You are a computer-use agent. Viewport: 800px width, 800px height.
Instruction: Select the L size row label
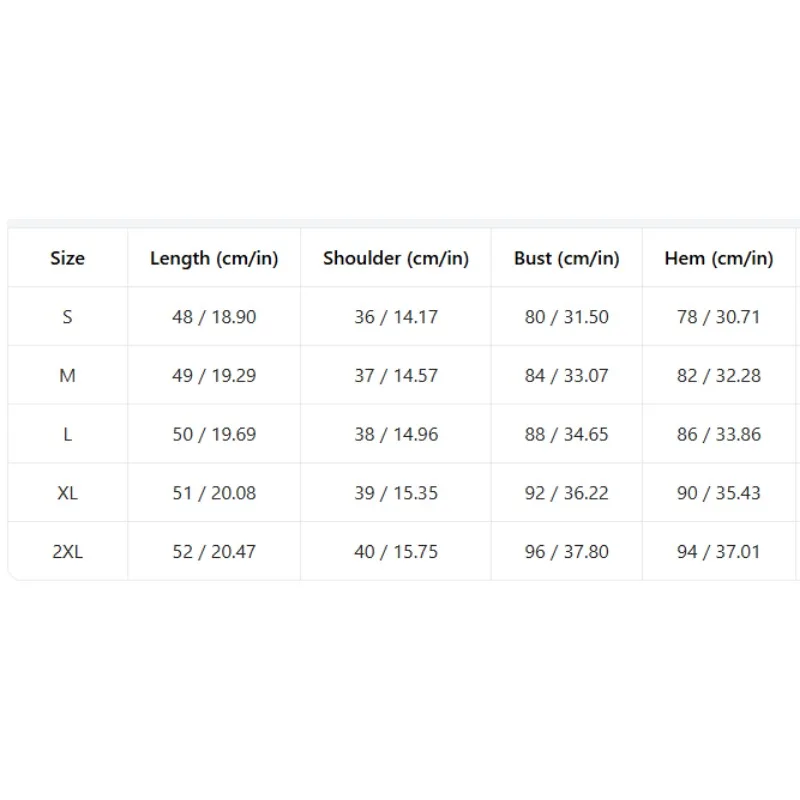click(67, 434)
